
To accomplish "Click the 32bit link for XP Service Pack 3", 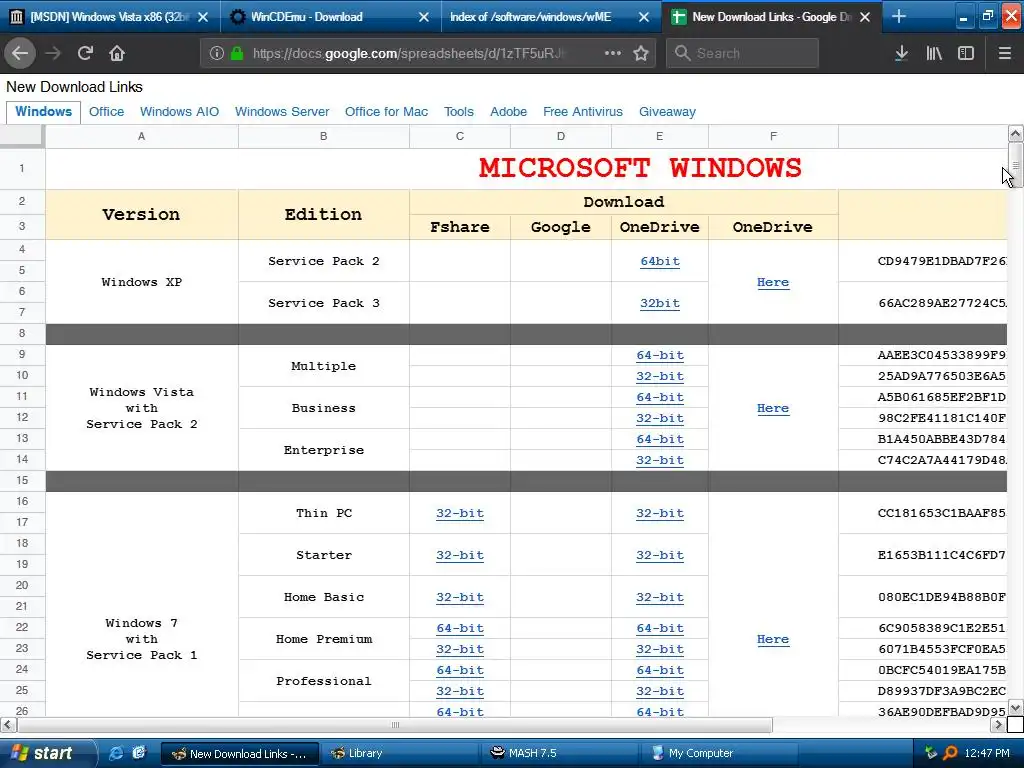I will coord(660,303).
